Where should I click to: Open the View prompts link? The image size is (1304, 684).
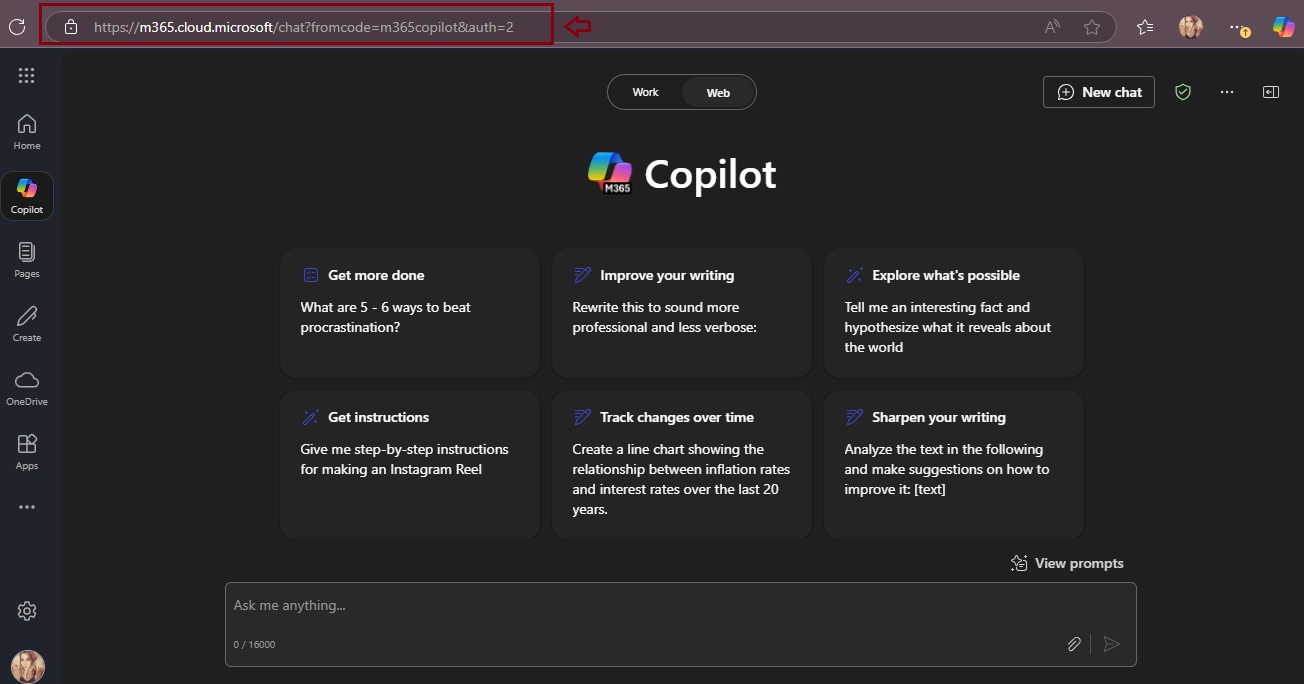coord(1067,563)
